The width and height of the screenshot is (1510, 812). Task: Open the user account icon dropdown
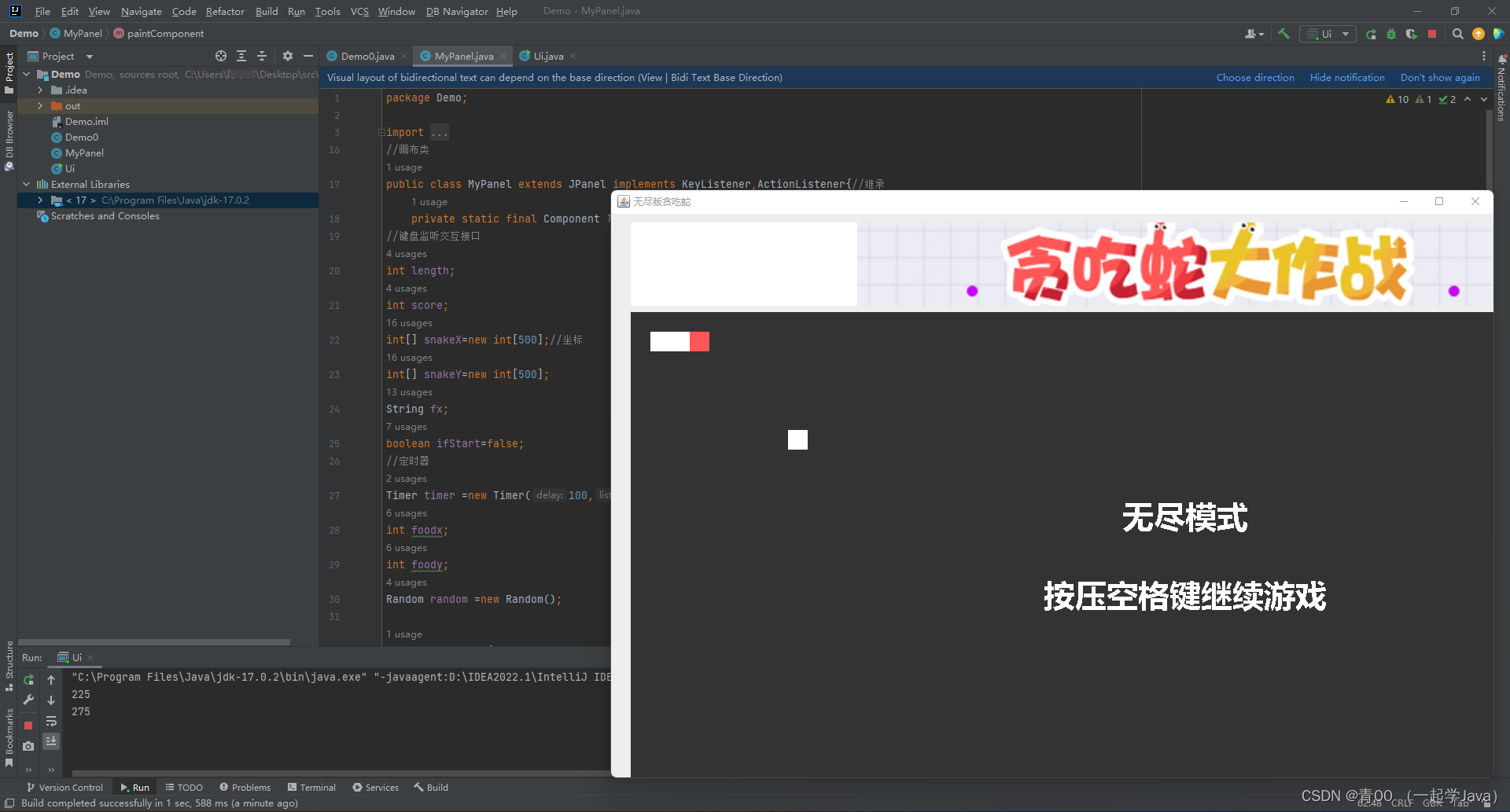(x=1254, y=34)
